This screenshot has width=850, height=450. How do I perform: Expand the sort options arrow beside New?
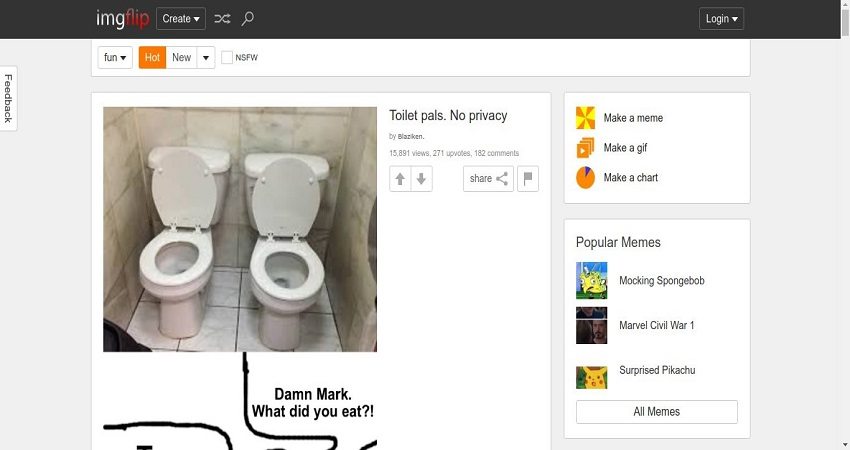pos(206,58)
